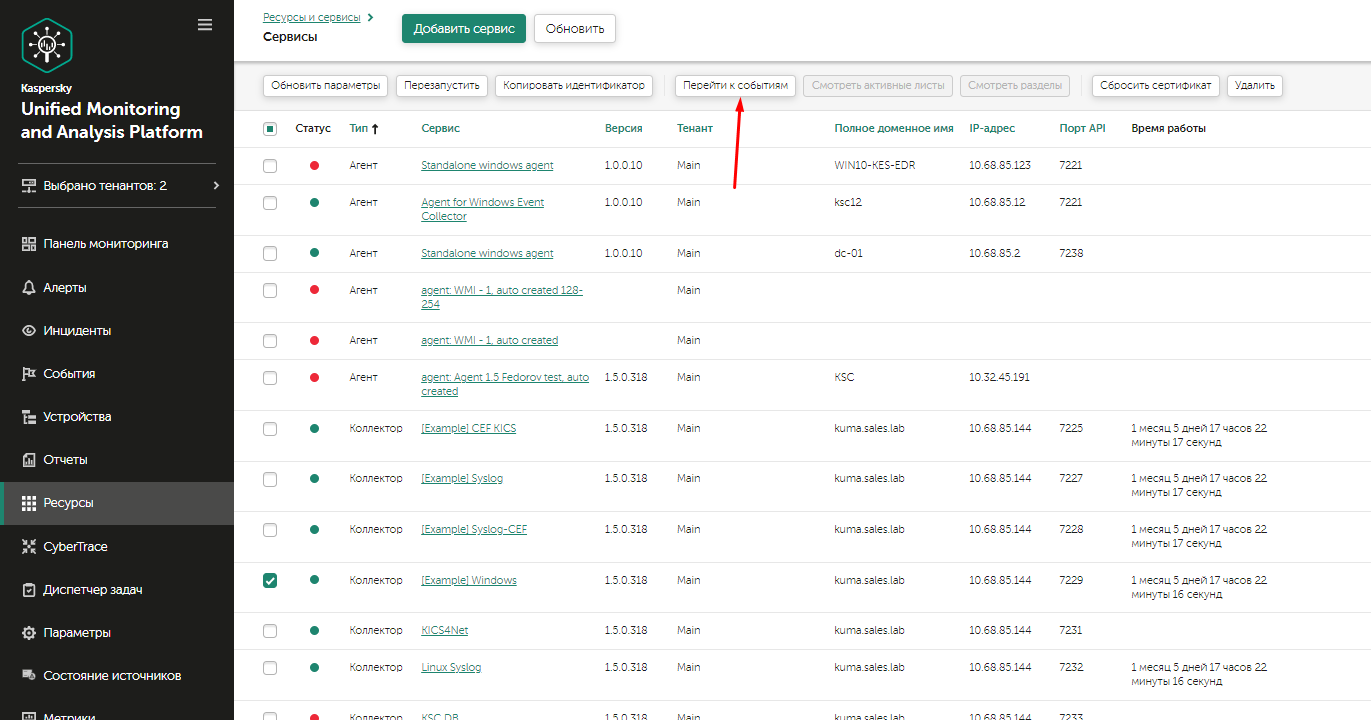Open the Linux Syslog collector link
Viewport: 1371px width, 720px height.
[451, 668]
